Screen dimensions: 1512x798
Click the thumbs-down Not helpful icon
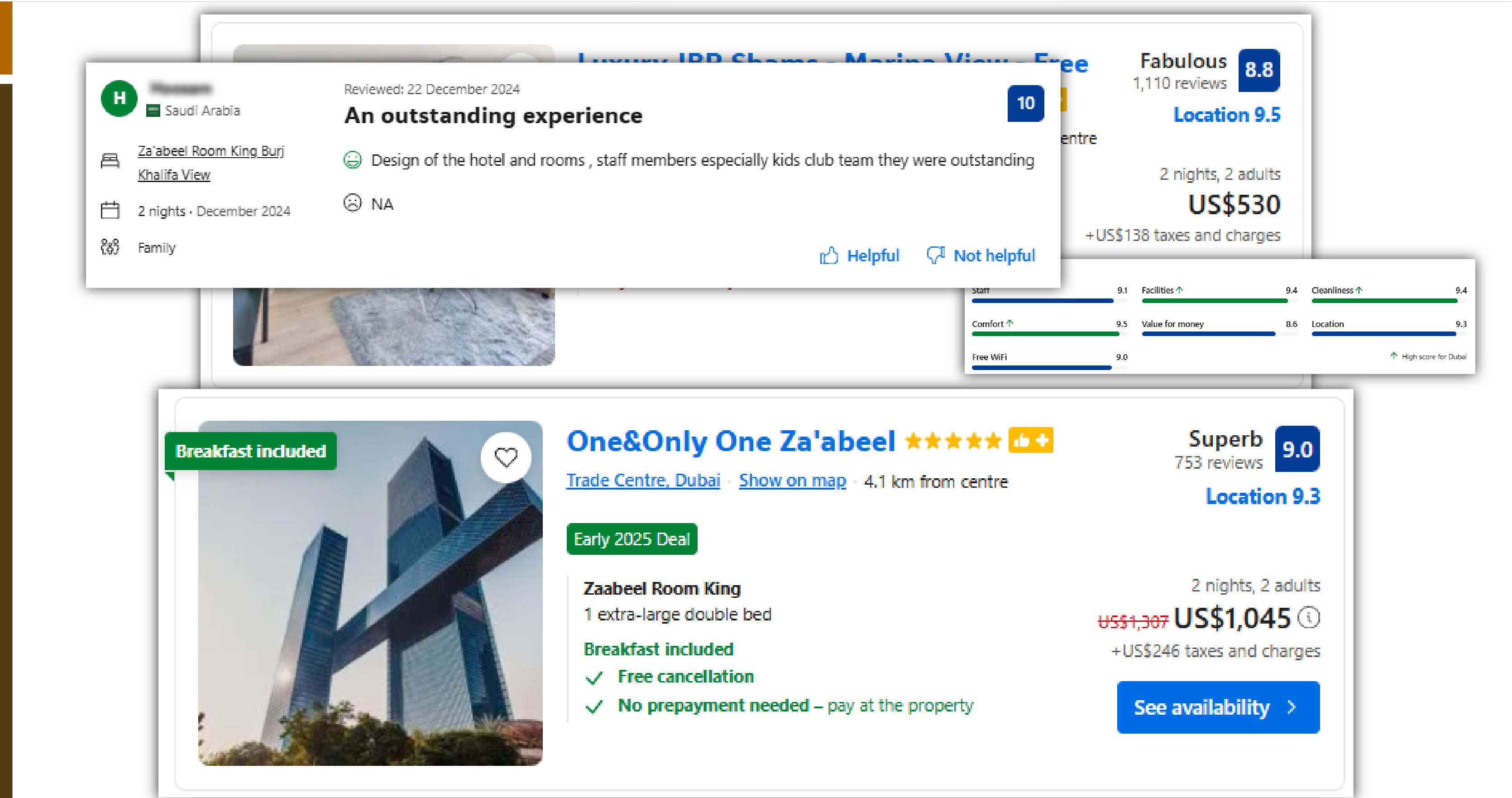pyautogui.click(x=936, y=255)
